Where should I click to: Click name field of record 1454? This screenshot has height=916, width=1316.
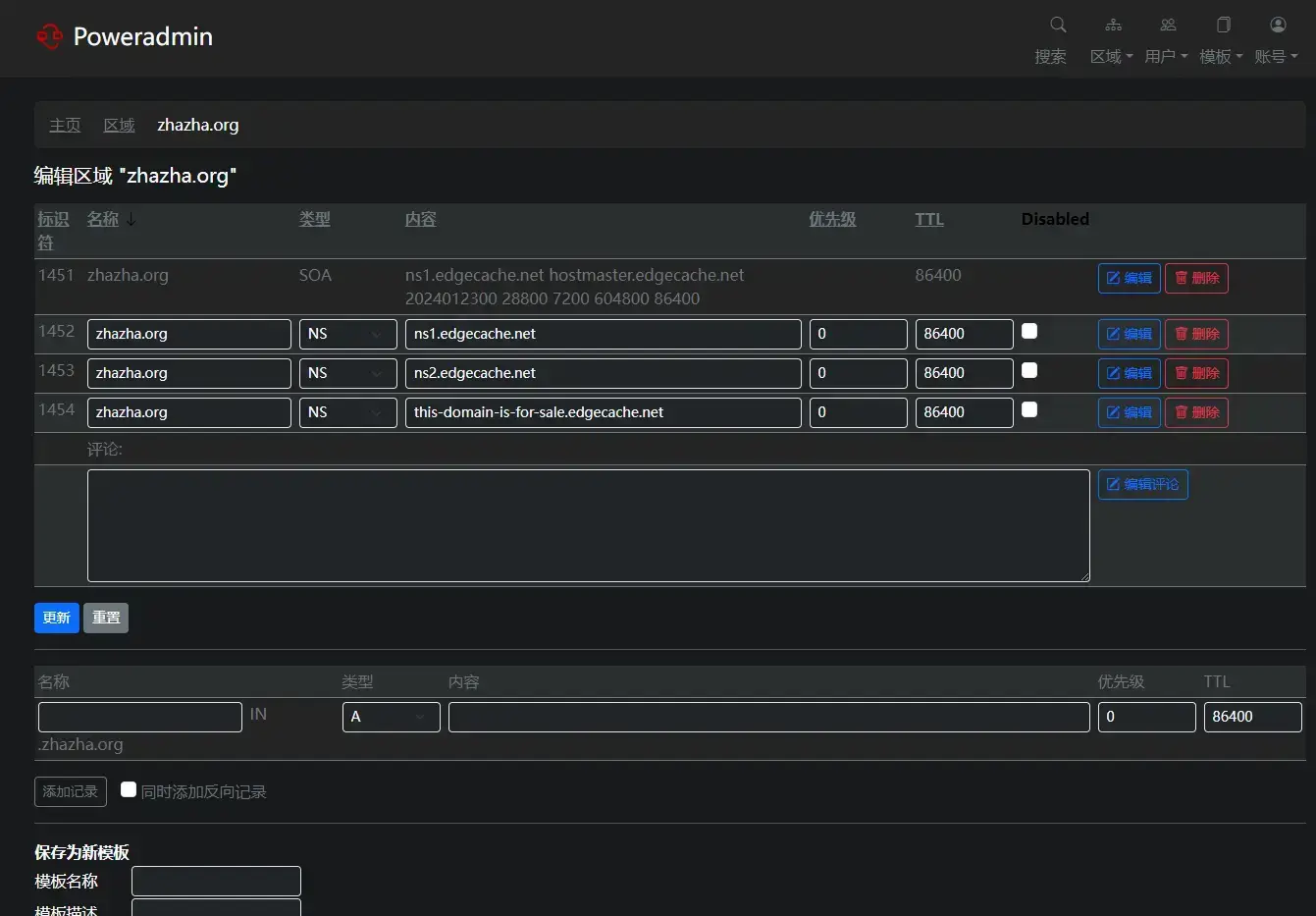[x=189, y=412]
